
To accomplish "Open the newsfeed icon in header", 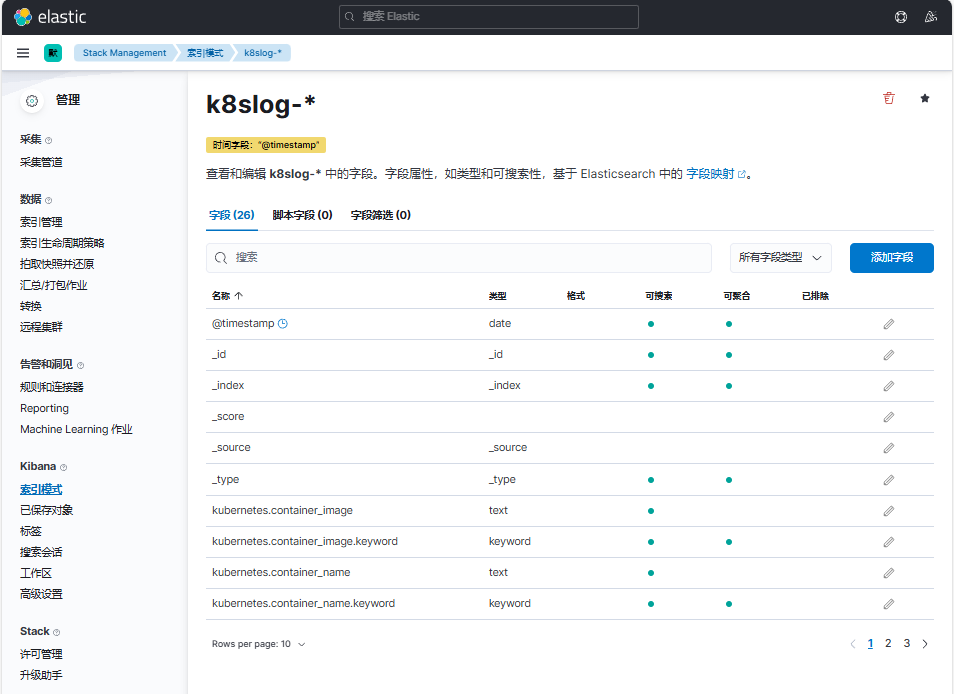I will 930,17.
